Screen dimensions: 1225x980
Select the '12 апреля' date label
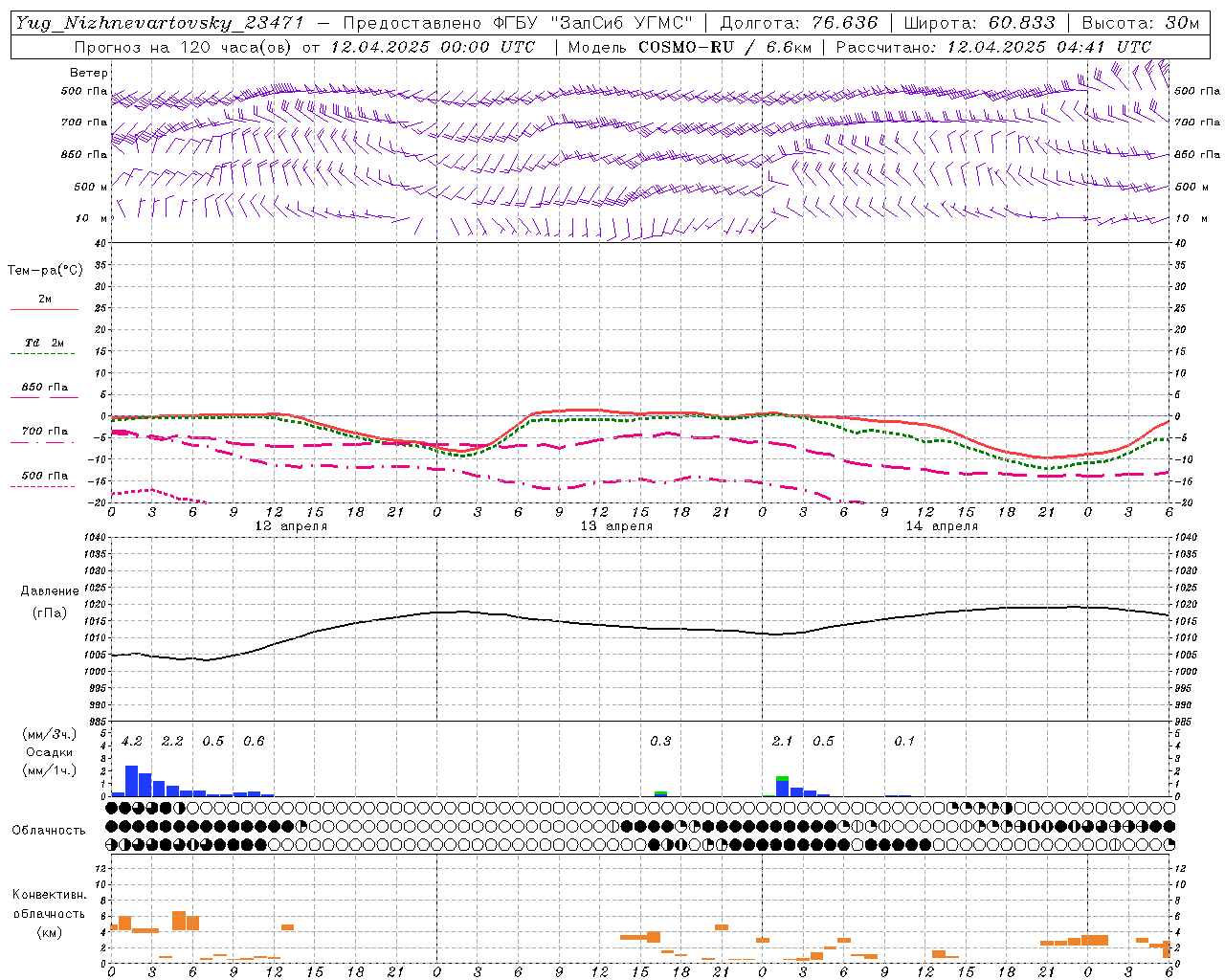[291, 526]
